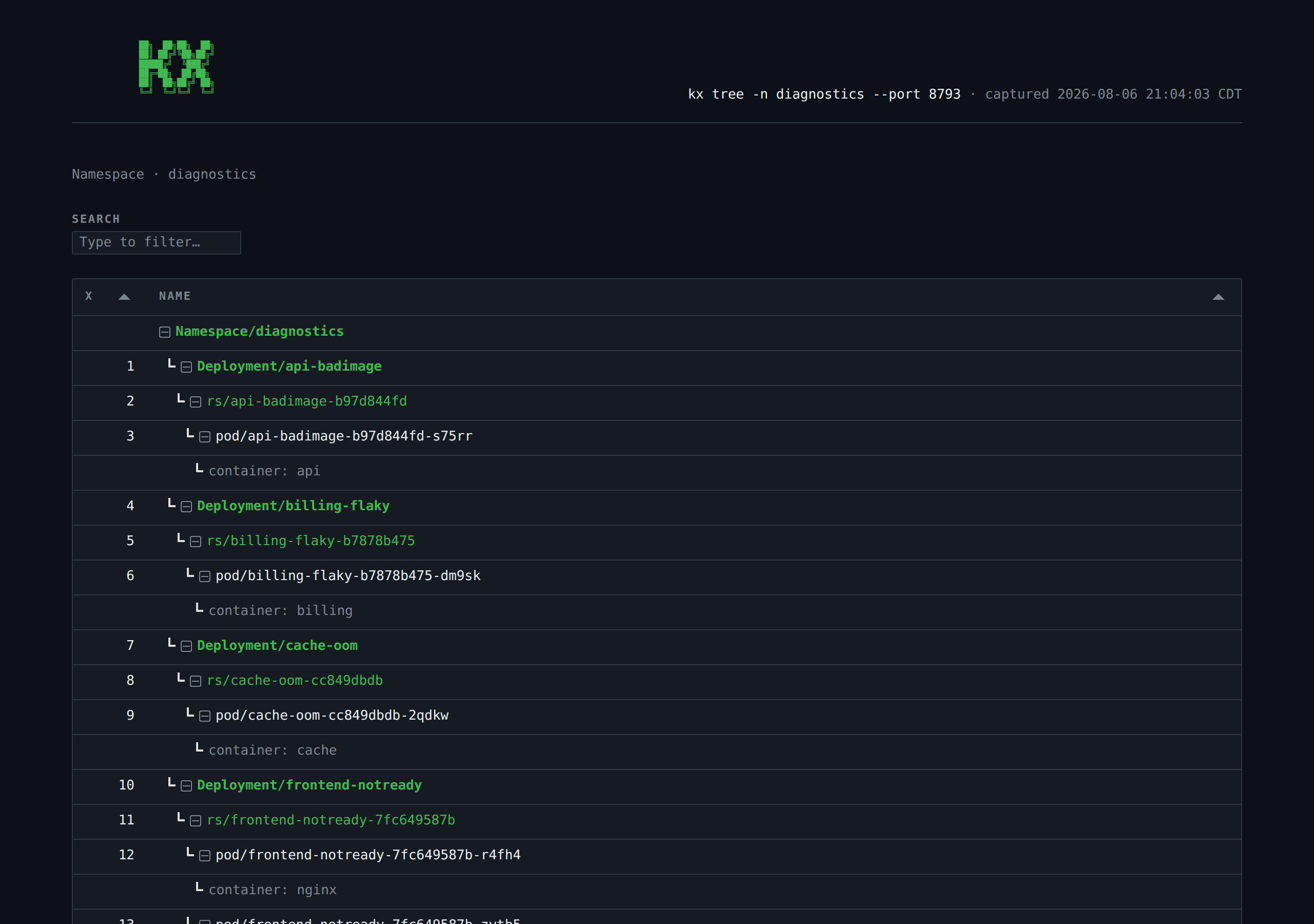The width and height of the screenshot is (1314, 924).
Task: Collapse Deployment/billing-flaky node
Action: pyautogui.click(x=186, y=507)
